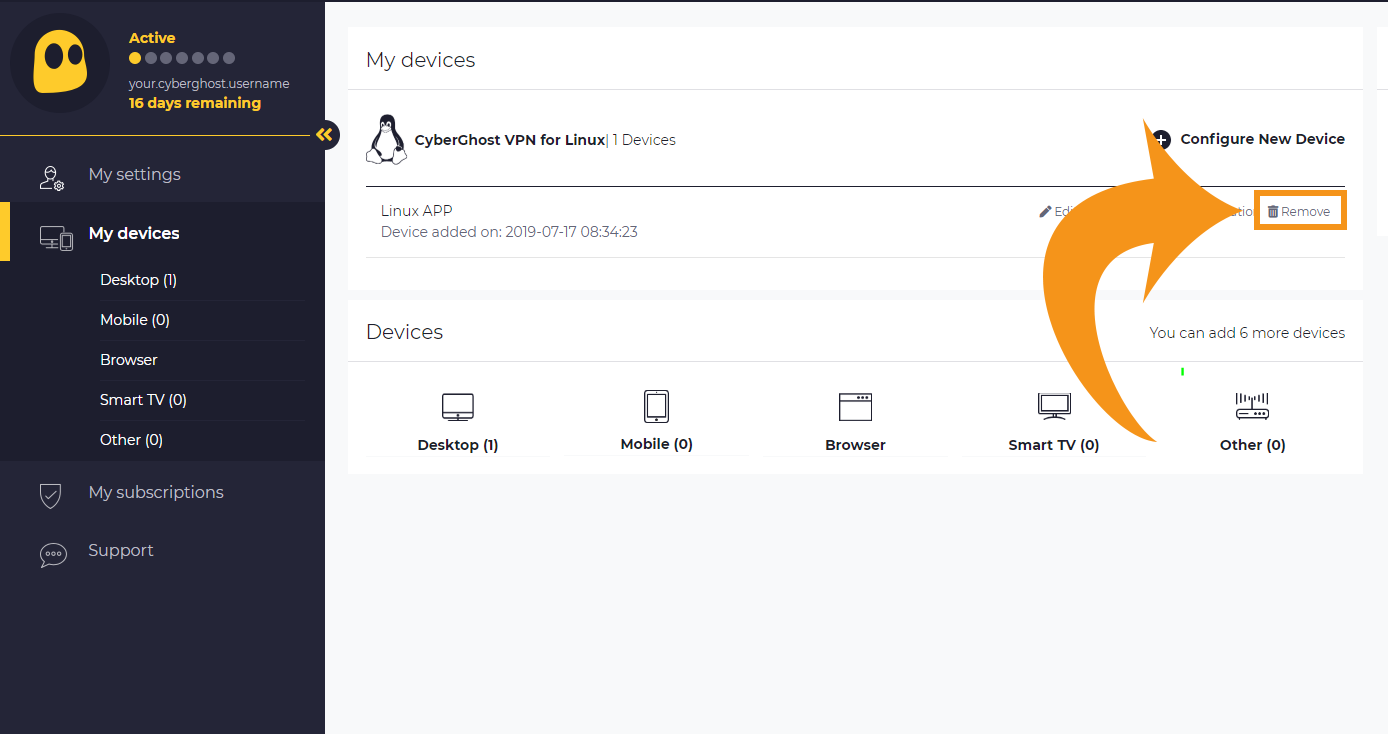Image resolution: width=1388 pixels, height=734 pixels.
Task: Click the device-slot dots indicator
Action: pos(182,58)
